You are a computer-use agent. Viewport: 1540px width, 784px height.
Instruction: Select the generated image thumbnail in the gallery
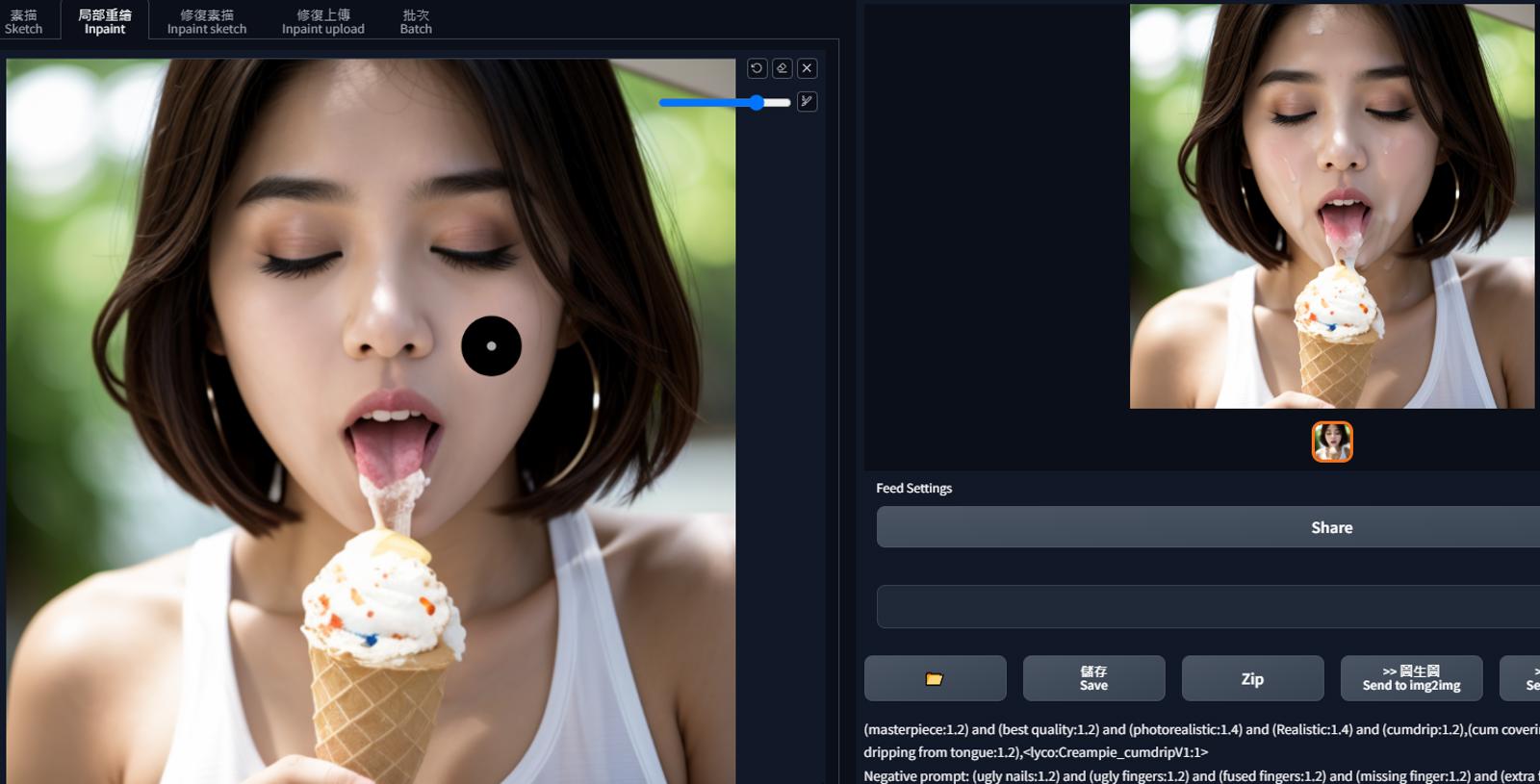1332,442
